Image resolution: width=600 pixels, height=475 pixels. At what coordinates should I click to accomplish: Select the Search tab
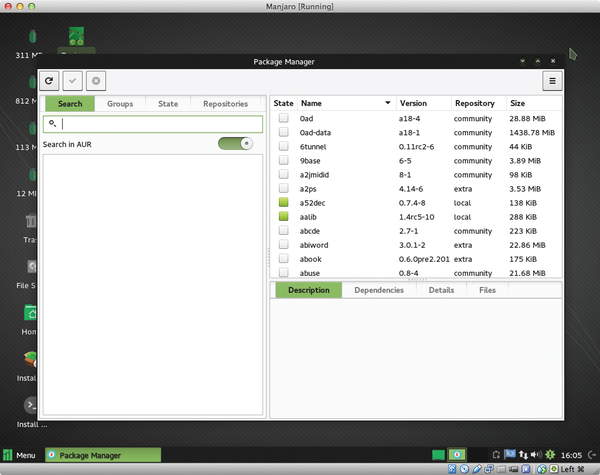[70, 104]
